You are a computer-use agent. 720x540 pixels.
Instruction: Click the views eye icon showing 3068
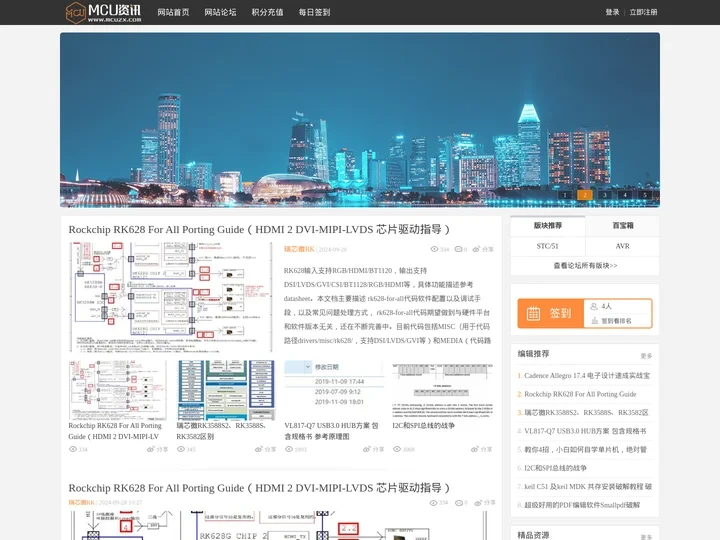coord(397,449)
